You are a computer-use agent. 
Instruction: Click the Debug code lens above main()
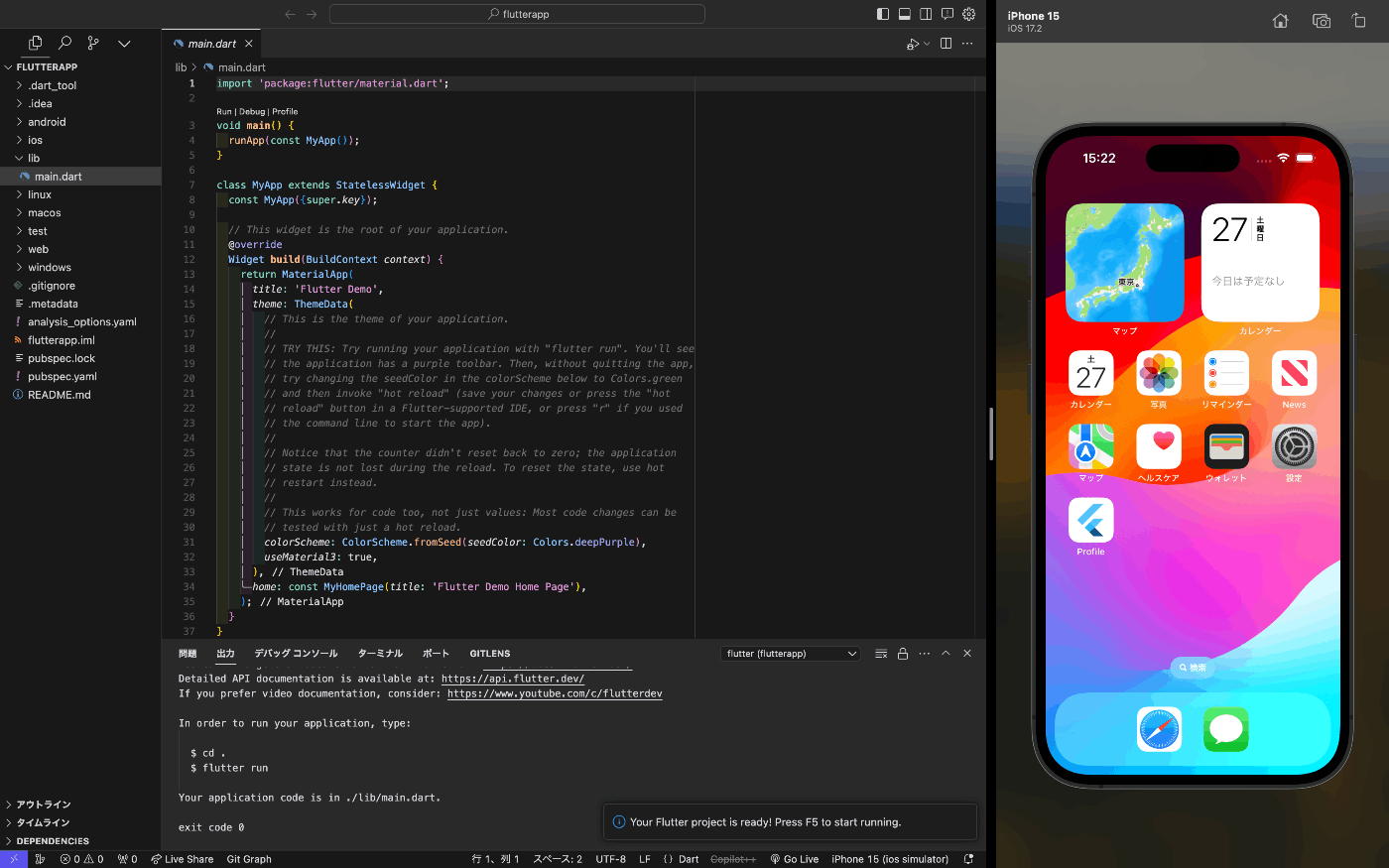[x=252, y=112]
